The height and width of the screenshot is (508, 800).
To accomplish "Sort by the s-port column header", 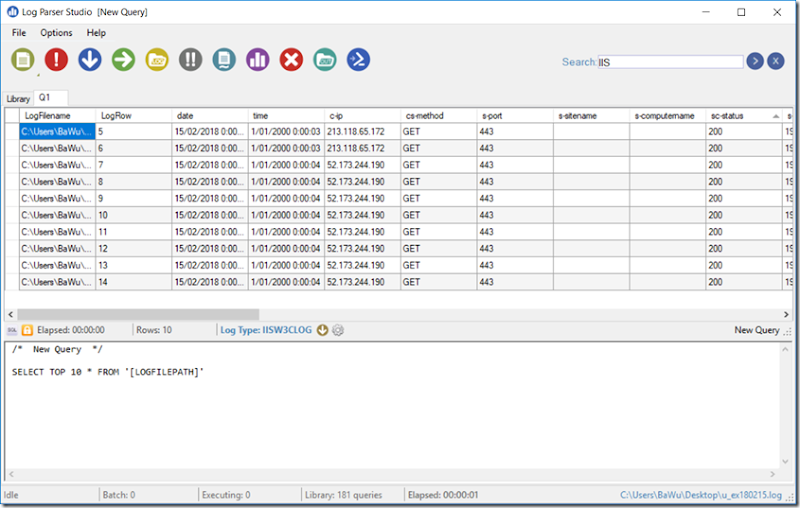I will (x=515, y=116).
